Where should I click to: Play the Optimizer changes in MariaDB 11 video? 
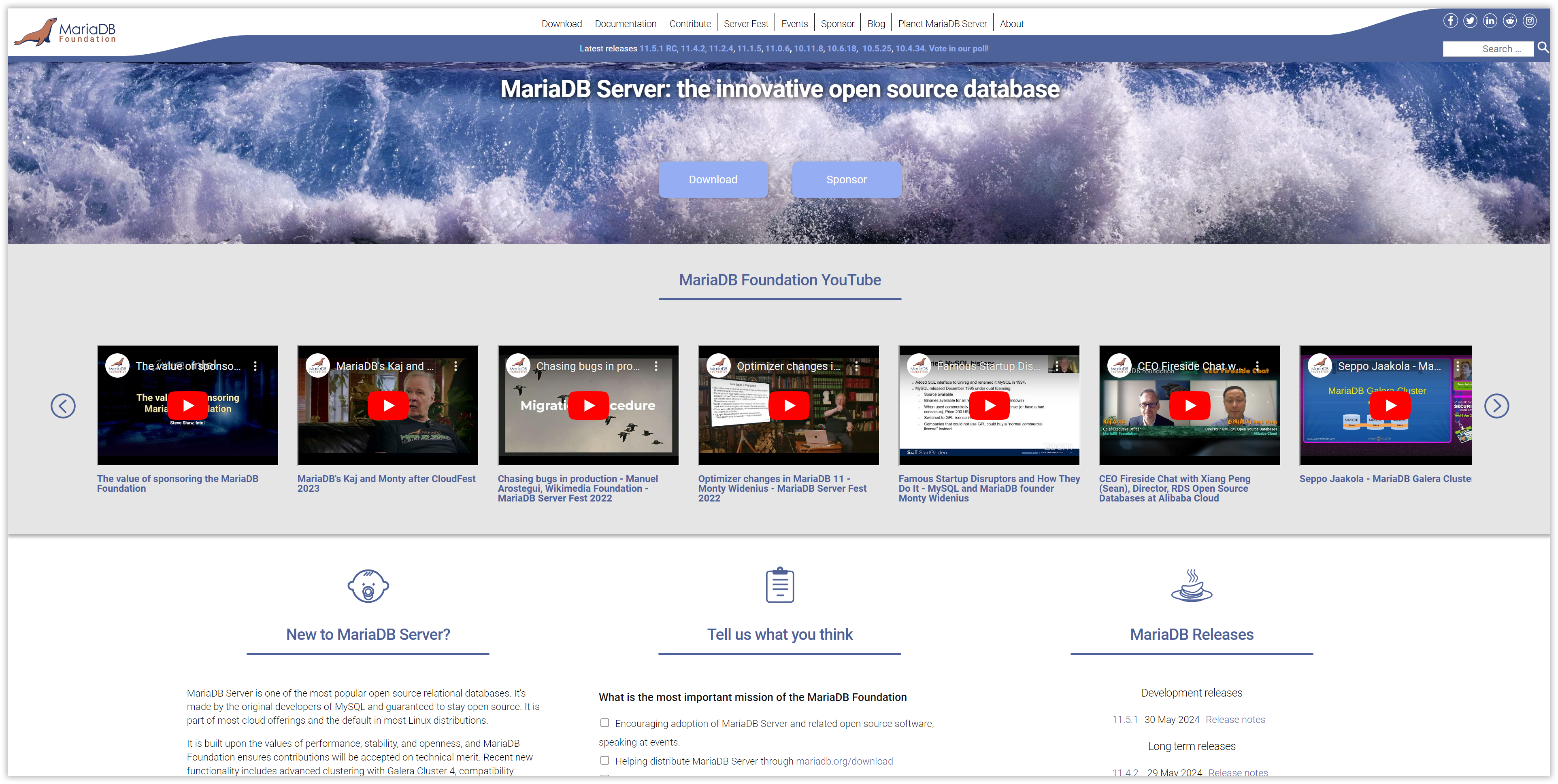click(x=789, y=406)
